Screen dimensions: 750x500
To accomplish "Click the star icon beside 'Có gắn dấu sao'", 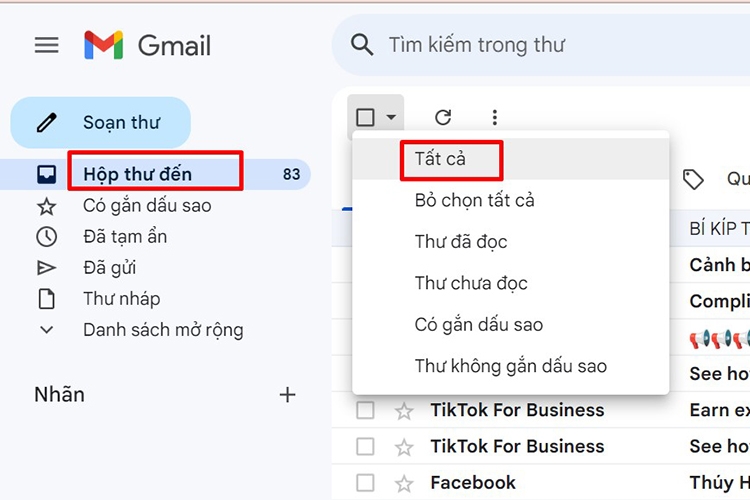I will point(46,206).
